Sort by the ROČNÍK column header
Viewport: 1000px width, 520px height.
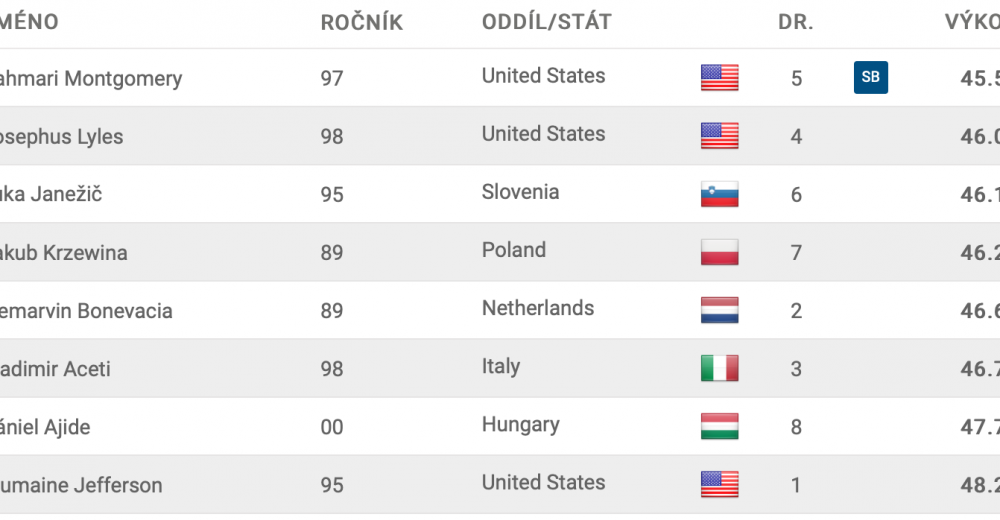pos(362,22)
